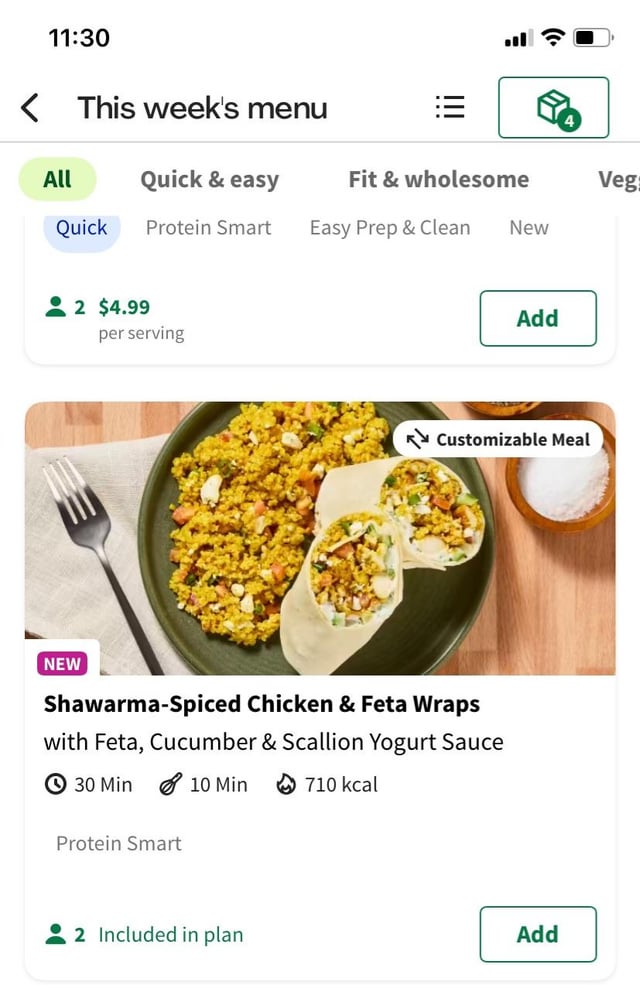Tap the Protein Smart tag in top row

click(208, 228)
